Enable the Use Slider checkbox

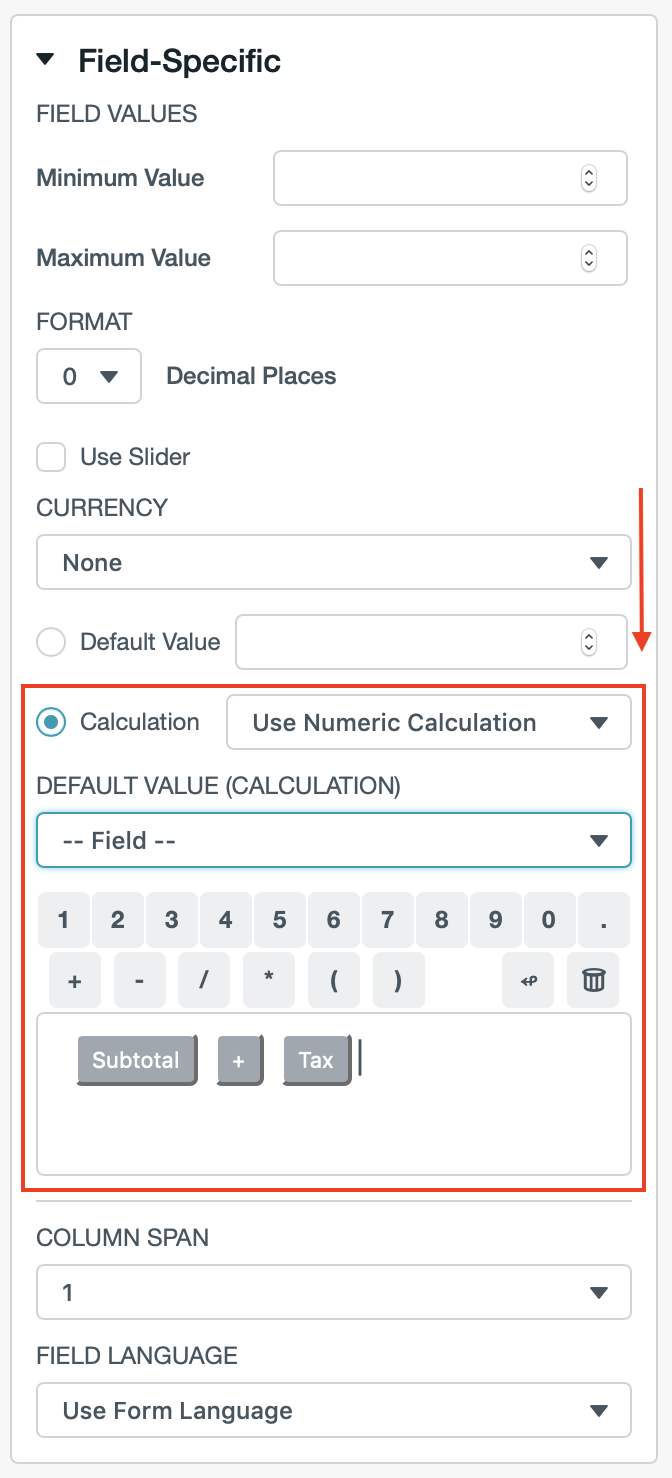coord(51,457)
